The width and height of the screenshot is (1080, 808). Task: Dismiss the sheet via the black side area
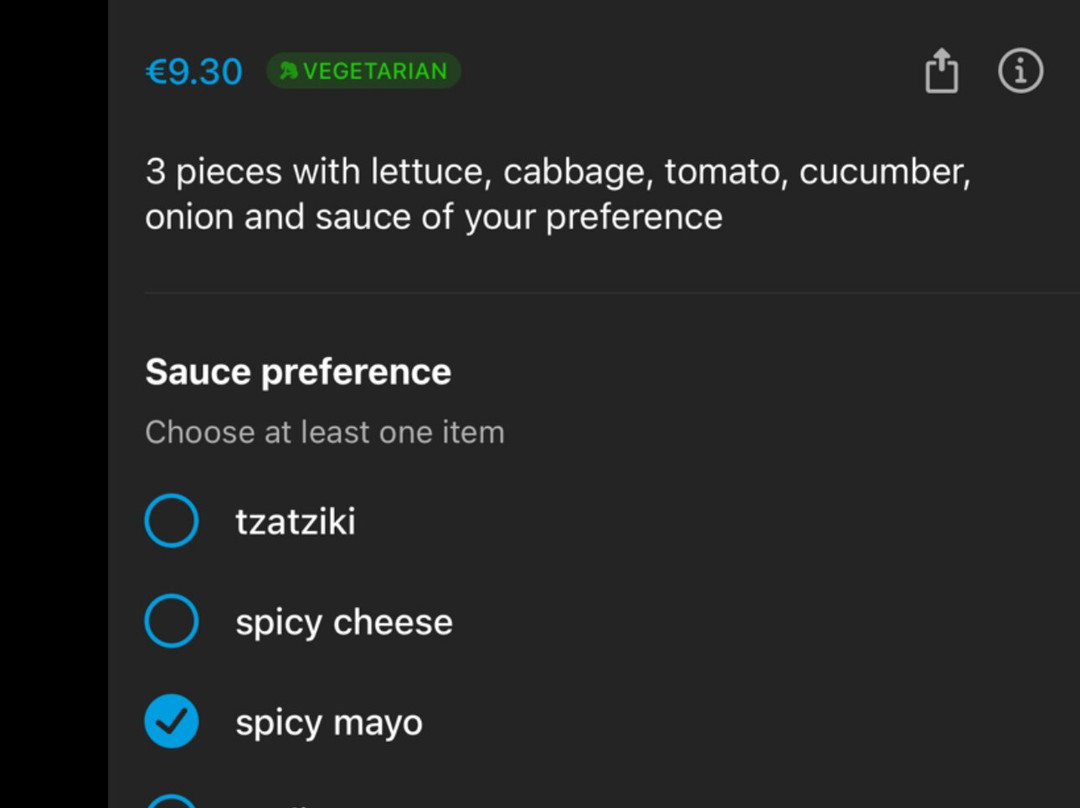[x=54, y=404]
